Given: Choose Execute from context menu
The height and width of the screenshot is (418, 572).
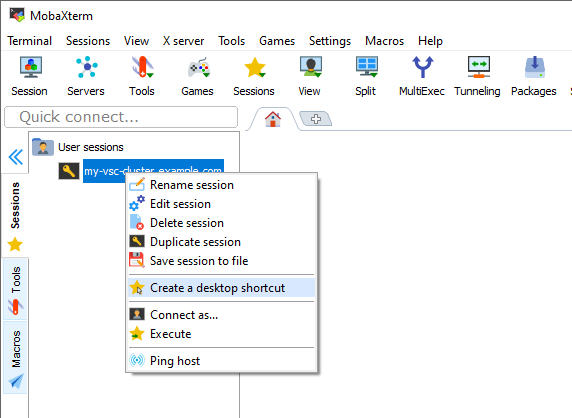Looking at the screenshot, I should [221, 334].
